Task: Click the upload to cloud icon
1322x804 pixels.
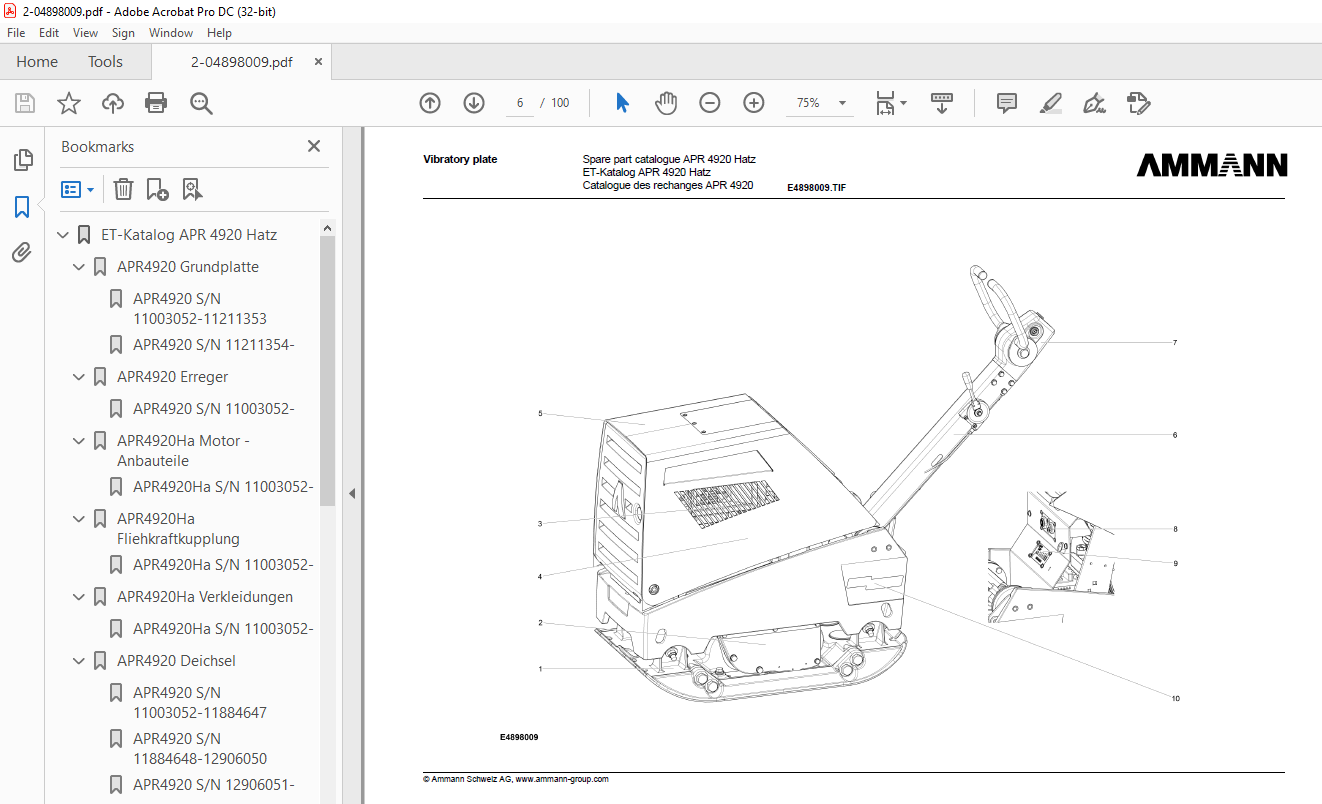Action: pyautogui.click(x=113, y=103)
